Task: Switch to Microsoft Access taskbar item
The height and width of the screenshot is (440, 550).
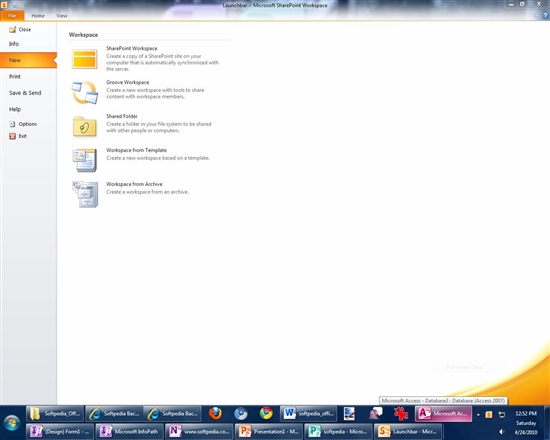Action: click(x=443, y=414)
